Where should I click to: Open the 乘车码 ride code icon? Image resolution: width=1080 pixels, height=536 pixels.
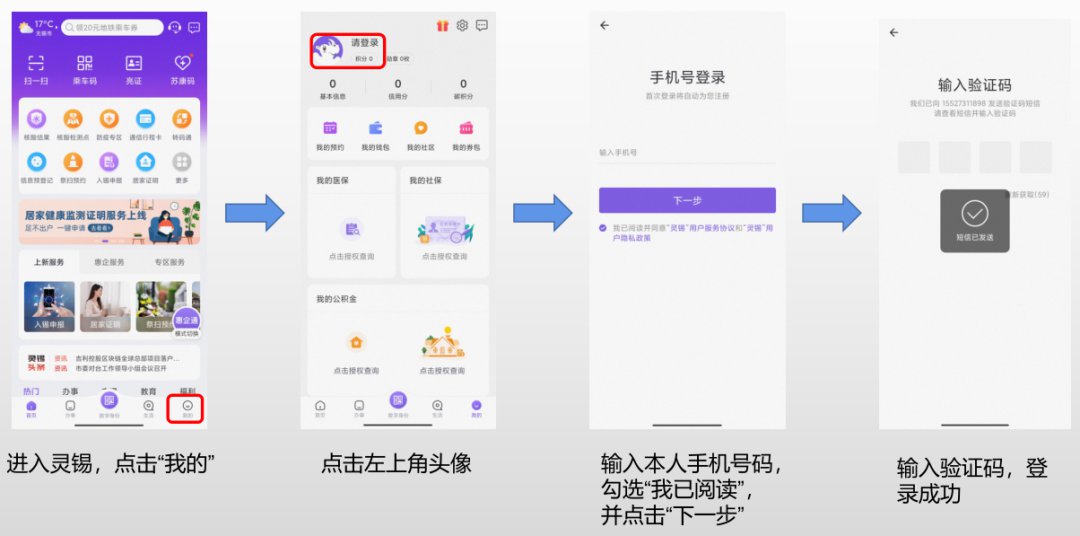pyautogui.click(x=85, y=64)
